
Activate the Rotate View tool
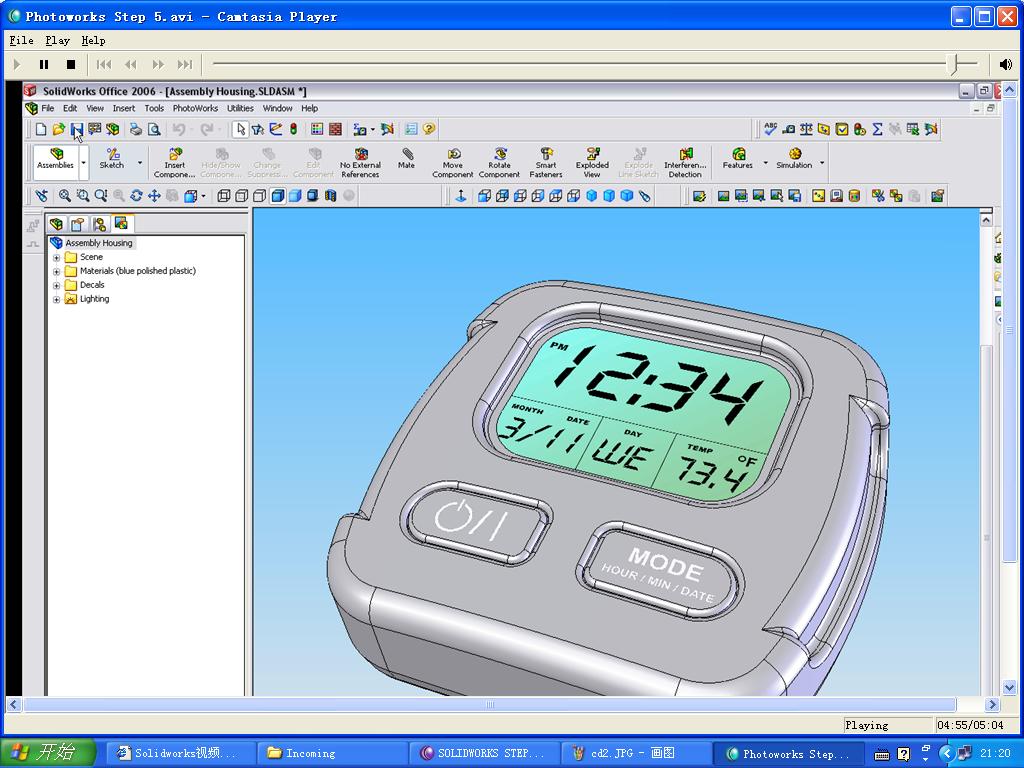[x=136, y=195]
